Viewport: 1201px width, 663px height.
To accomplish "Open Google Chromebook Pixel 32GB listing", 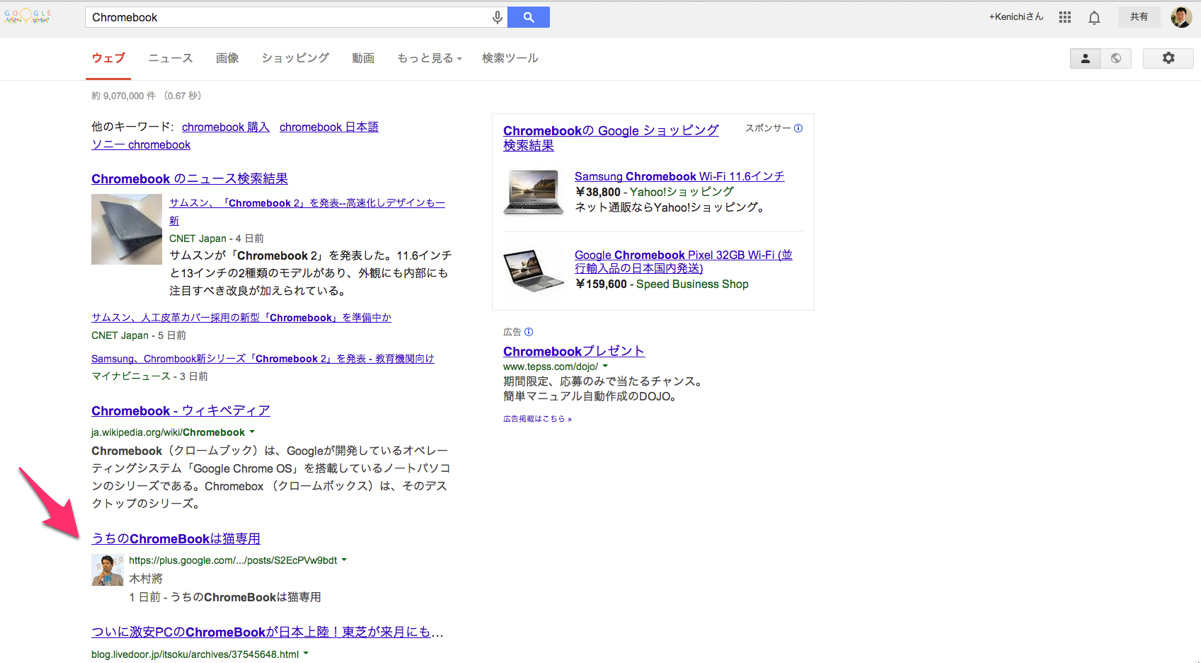I will click(683, 261).
